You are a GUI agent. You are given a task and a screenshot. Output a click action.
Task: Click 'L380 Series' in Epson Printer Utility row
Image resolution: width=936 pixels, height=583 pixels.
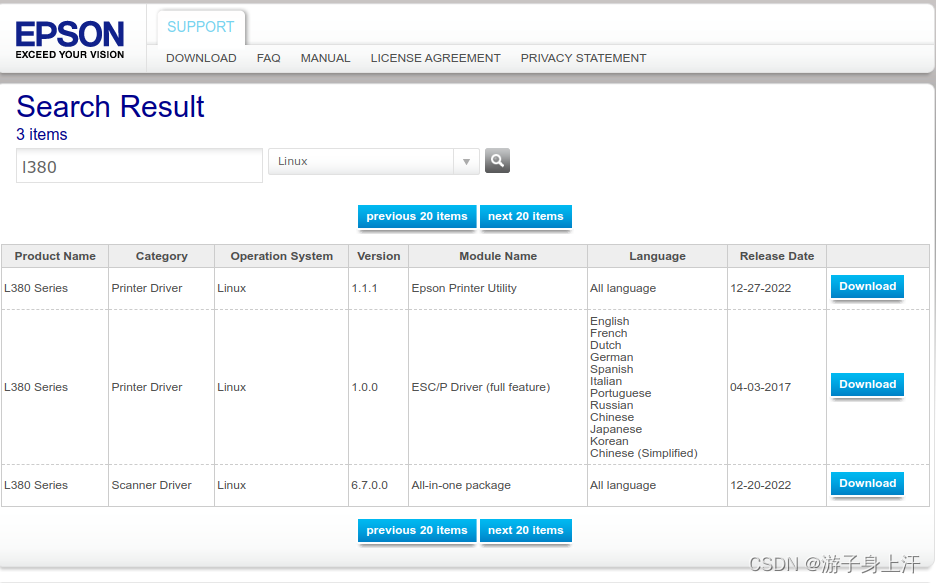click(36, 288)
